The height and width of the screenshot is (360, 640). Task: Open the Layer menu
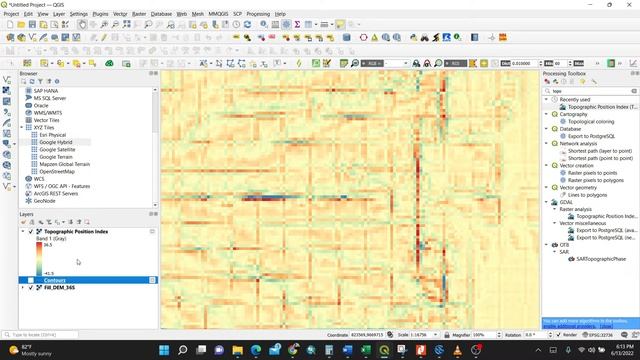tap(59, 14)
